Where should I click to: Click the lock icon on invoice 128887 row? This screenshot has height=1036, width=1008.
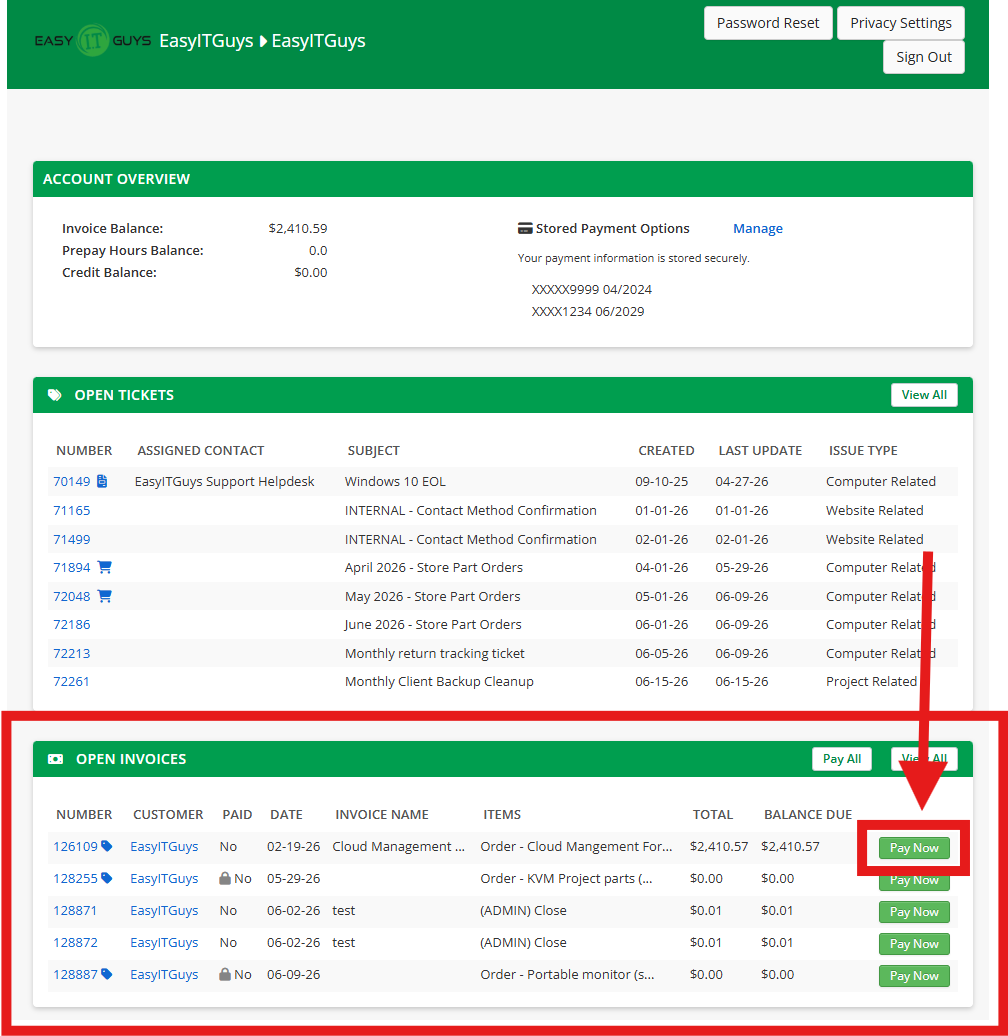pyautogui.click(x=225, y=974)
